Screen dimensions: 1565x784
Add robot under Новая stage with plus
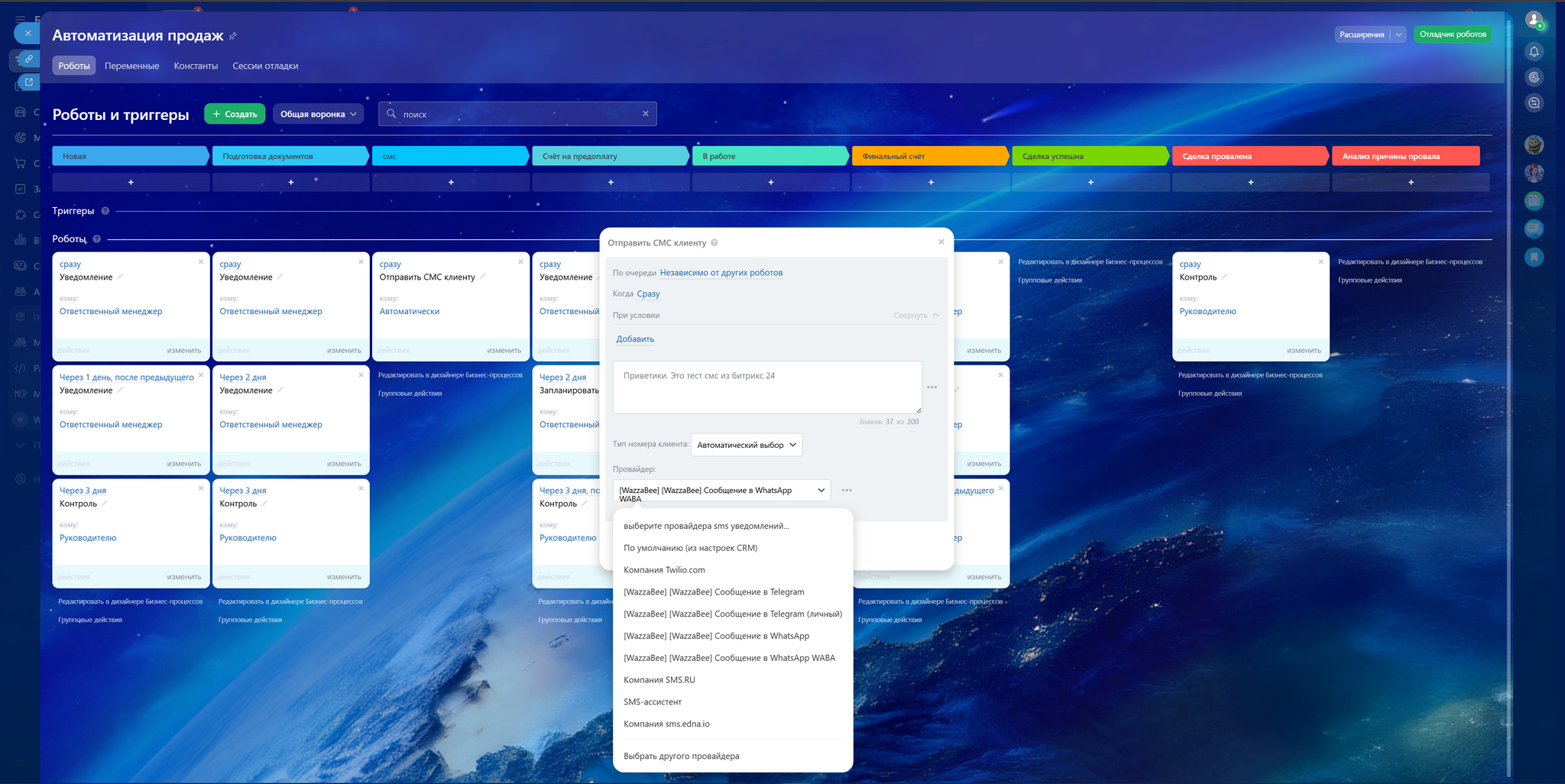(x=131, y=183)
